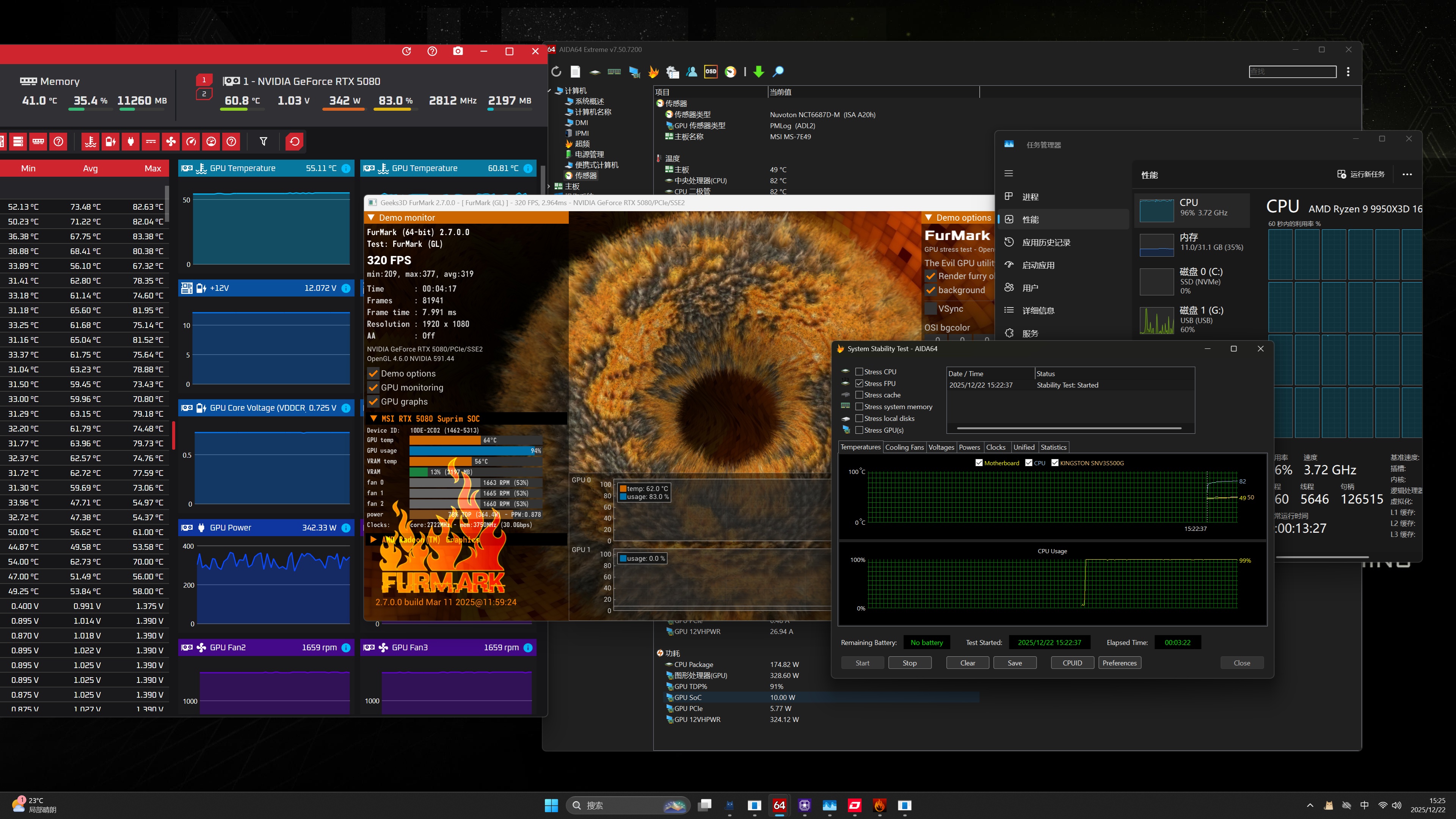Enable the Stress CPU checkbox
The height and width of the screenshot is (819, 1456).
click(x=859, y=371)
